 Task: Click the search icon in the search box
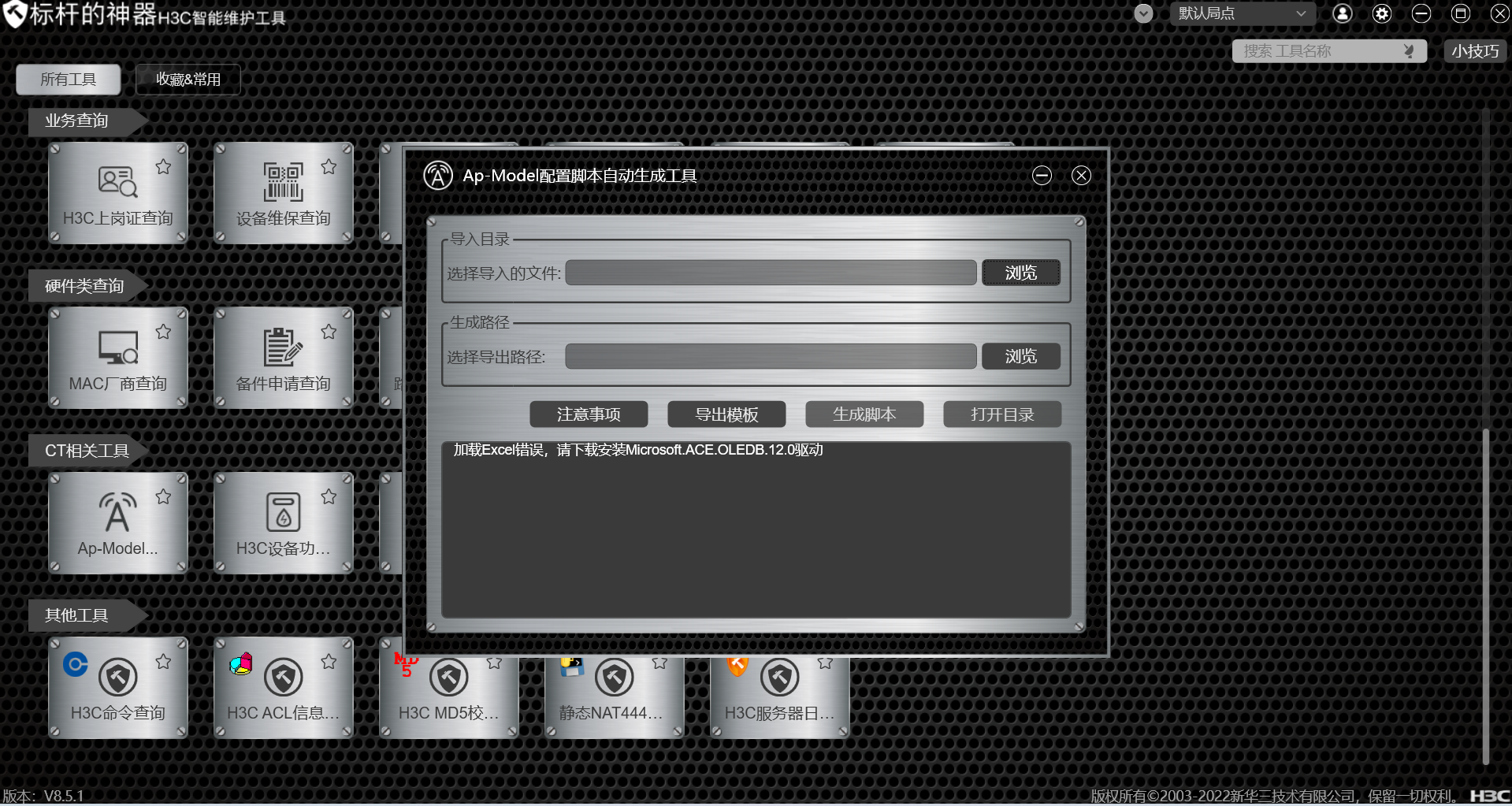(x=1409, y=51)
